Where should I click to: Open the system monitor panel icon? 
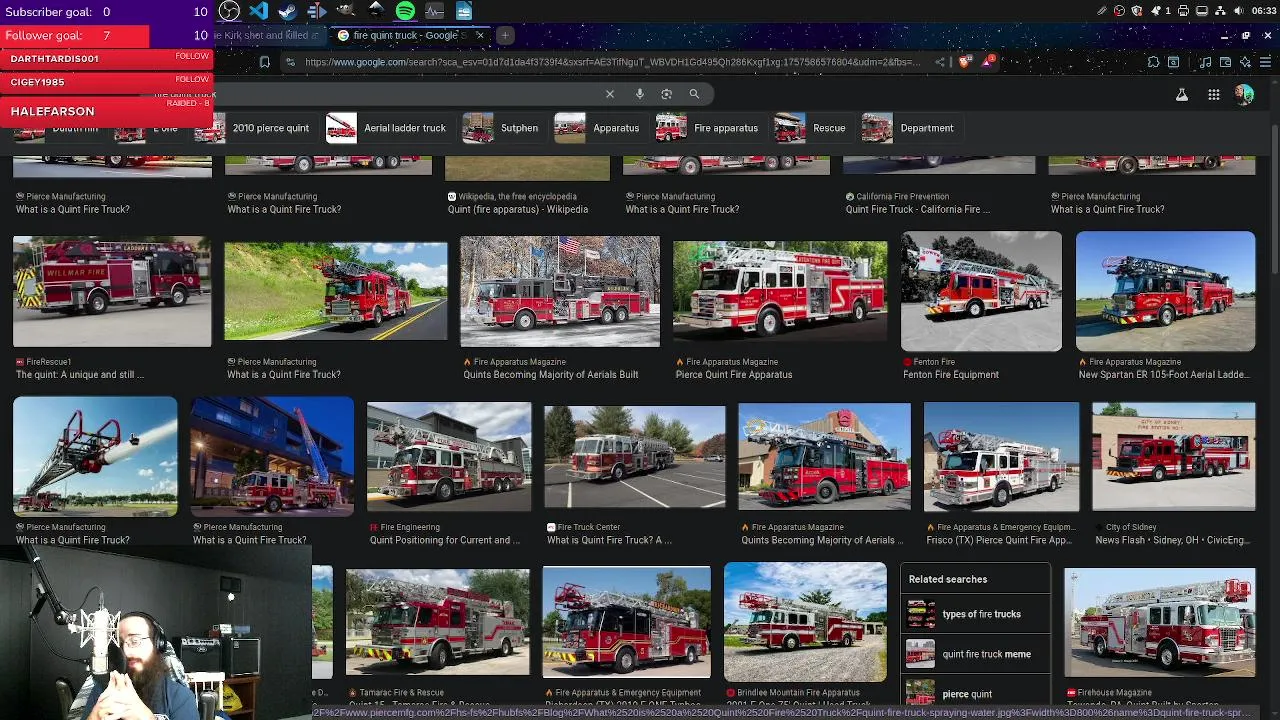point(434,11)
